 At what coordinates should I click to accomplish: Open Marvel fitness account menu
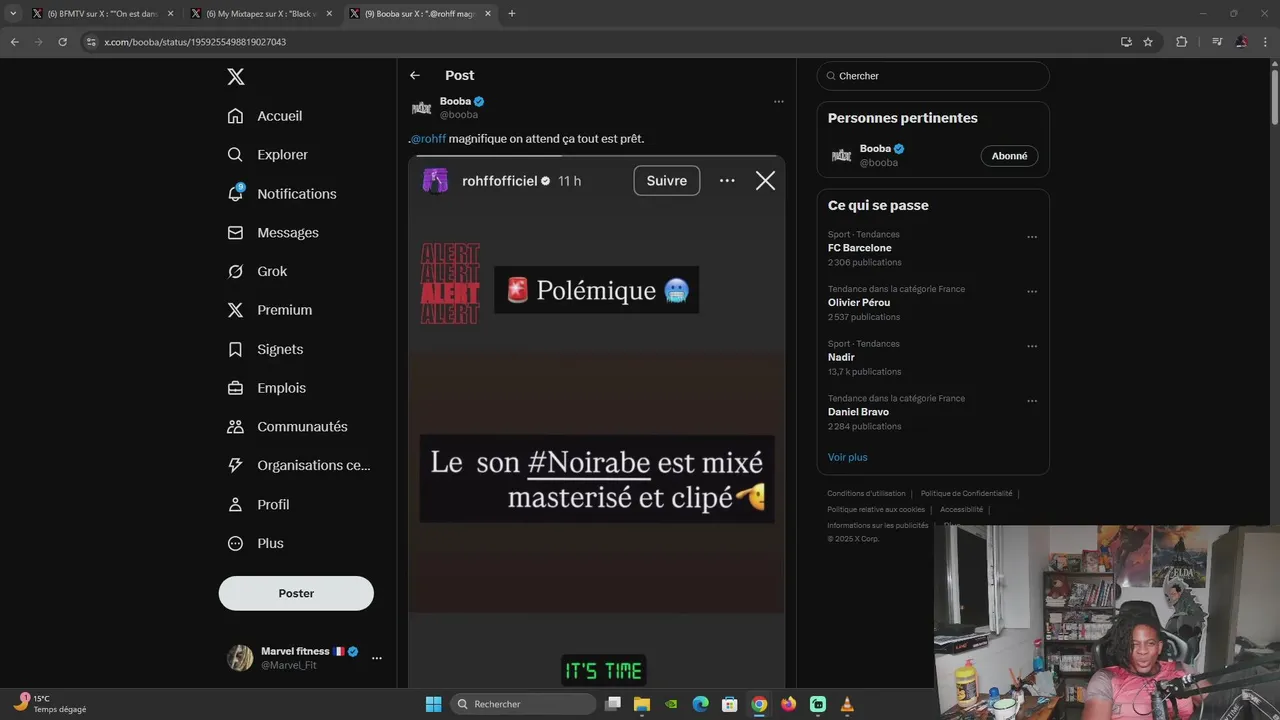pos(377,658)
